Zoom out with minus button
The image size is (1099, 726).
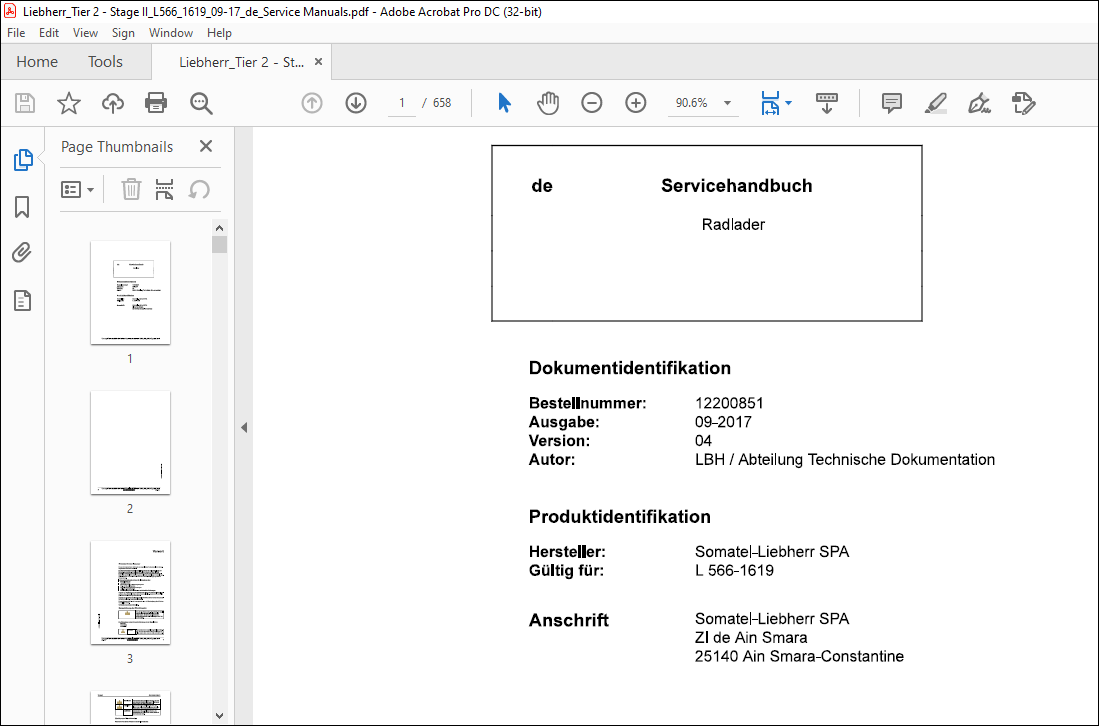[592, 103]
